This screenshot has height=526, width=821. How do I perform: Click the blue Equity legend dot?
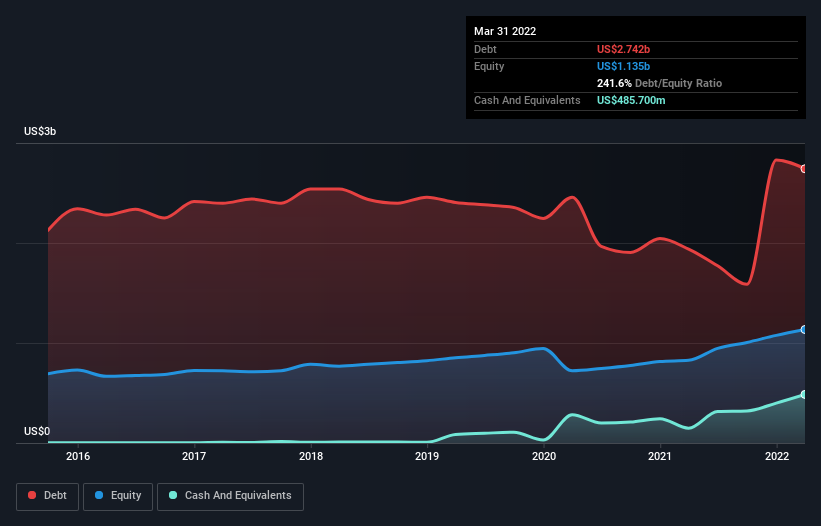pos(99,495)
